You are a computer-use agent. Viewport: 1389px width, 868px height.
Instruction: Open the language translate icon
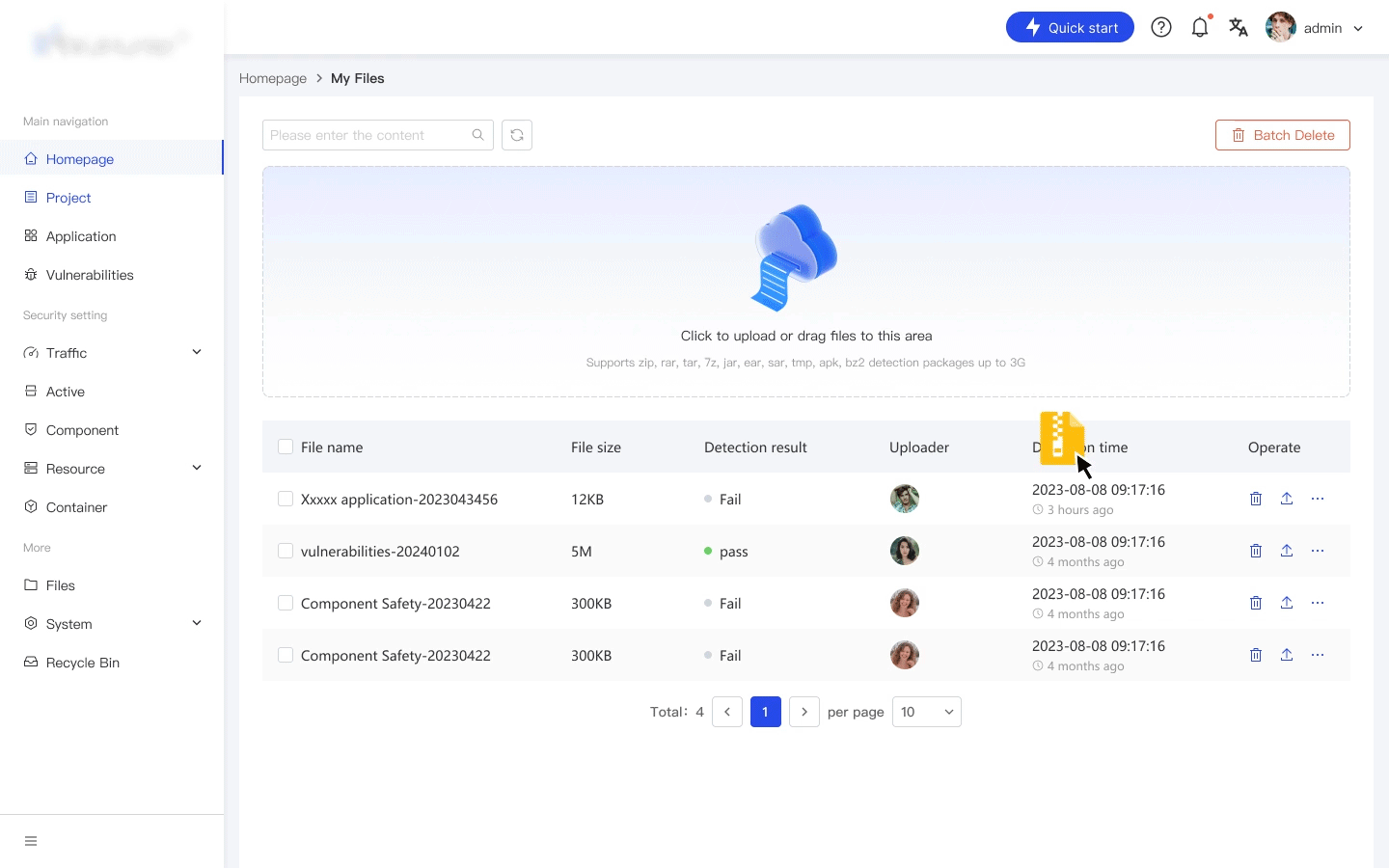(1239, 28)
